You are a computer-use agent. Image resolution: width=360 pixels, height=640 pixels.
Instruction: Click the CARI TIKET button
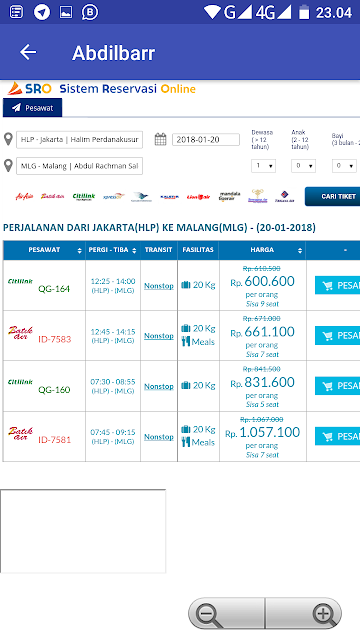pyautogui.click(x=332, y=196)
